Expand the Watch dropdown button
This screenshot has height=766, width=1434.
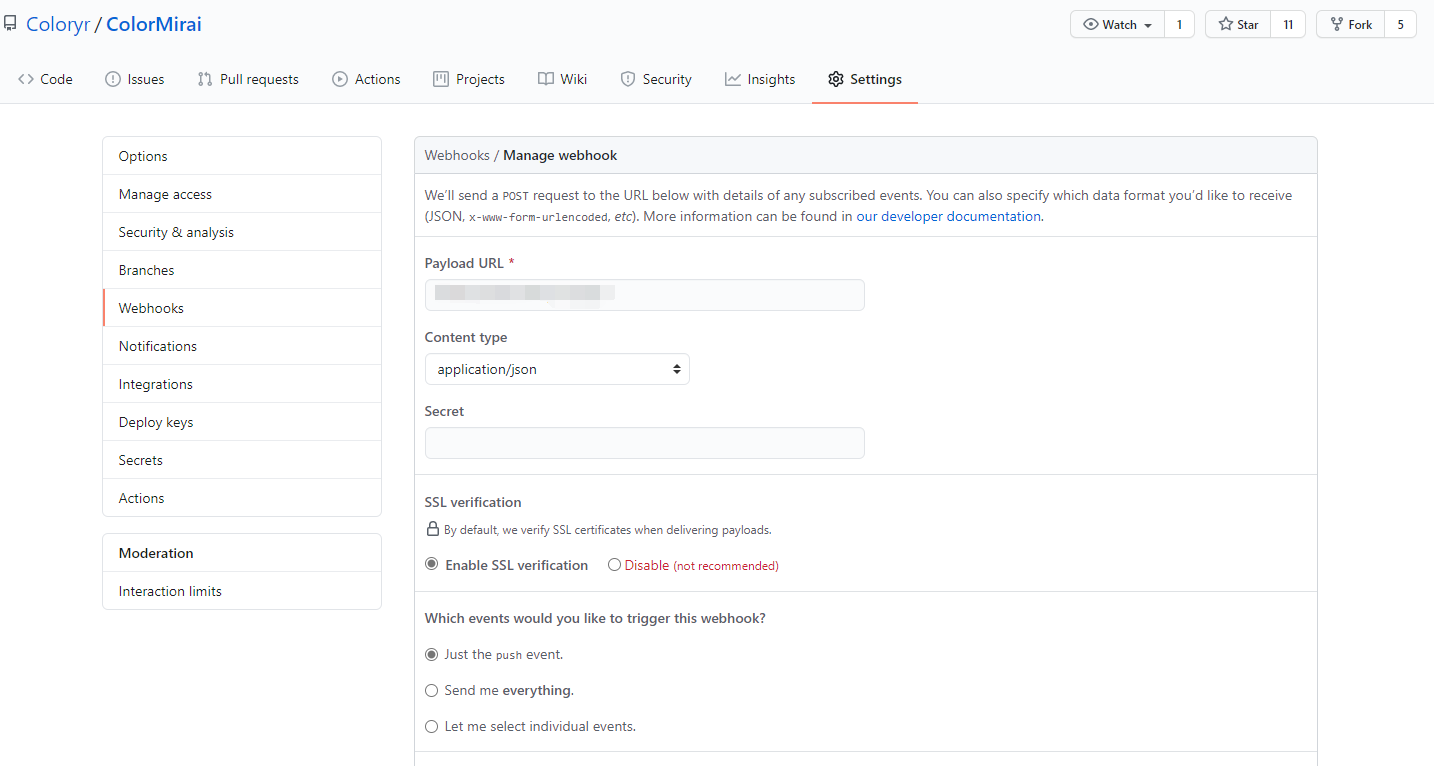(x=1117, y=24)
